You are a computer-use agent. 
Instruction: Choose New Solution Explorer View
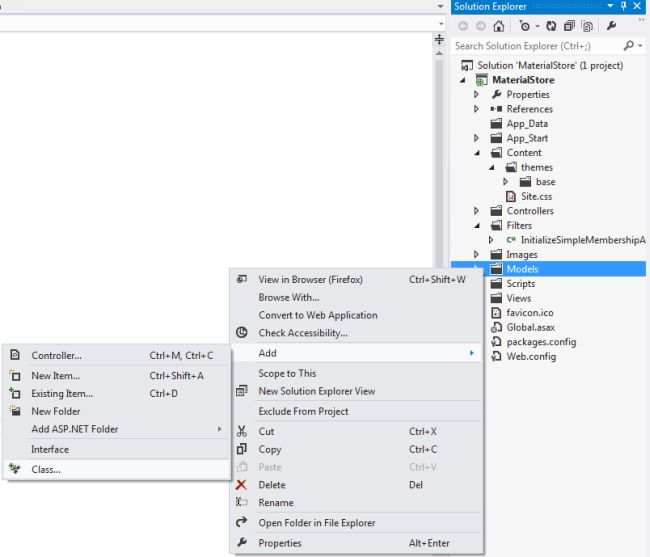pyautogui.click(x=357, y=391)
